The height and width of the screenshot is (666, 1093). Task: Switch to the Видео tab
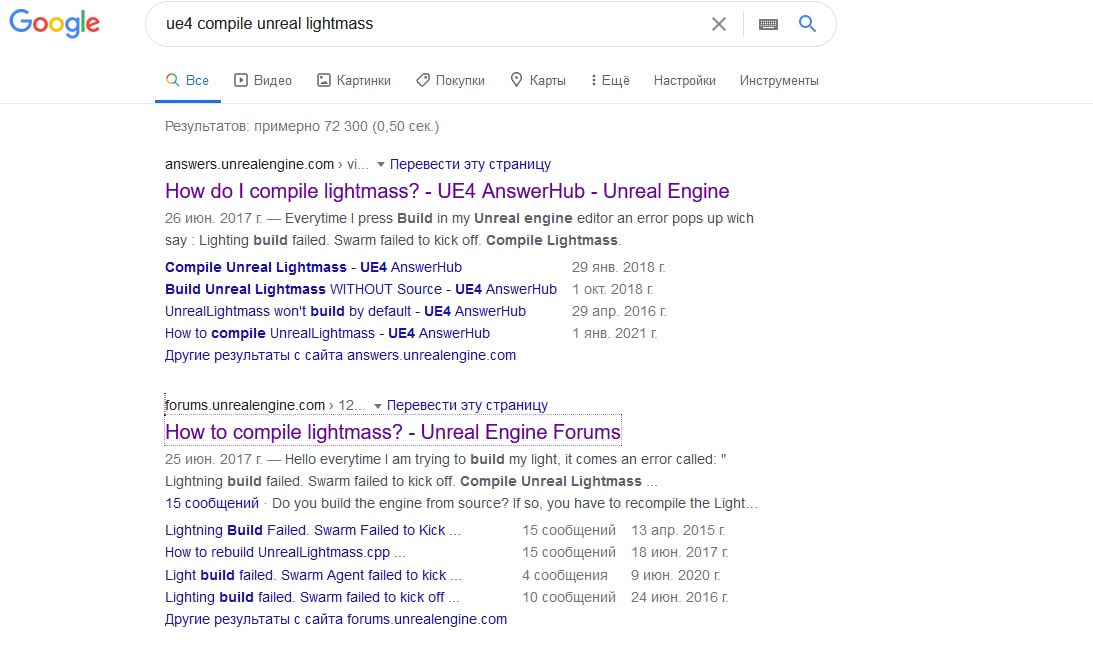(x=263, y=81)
